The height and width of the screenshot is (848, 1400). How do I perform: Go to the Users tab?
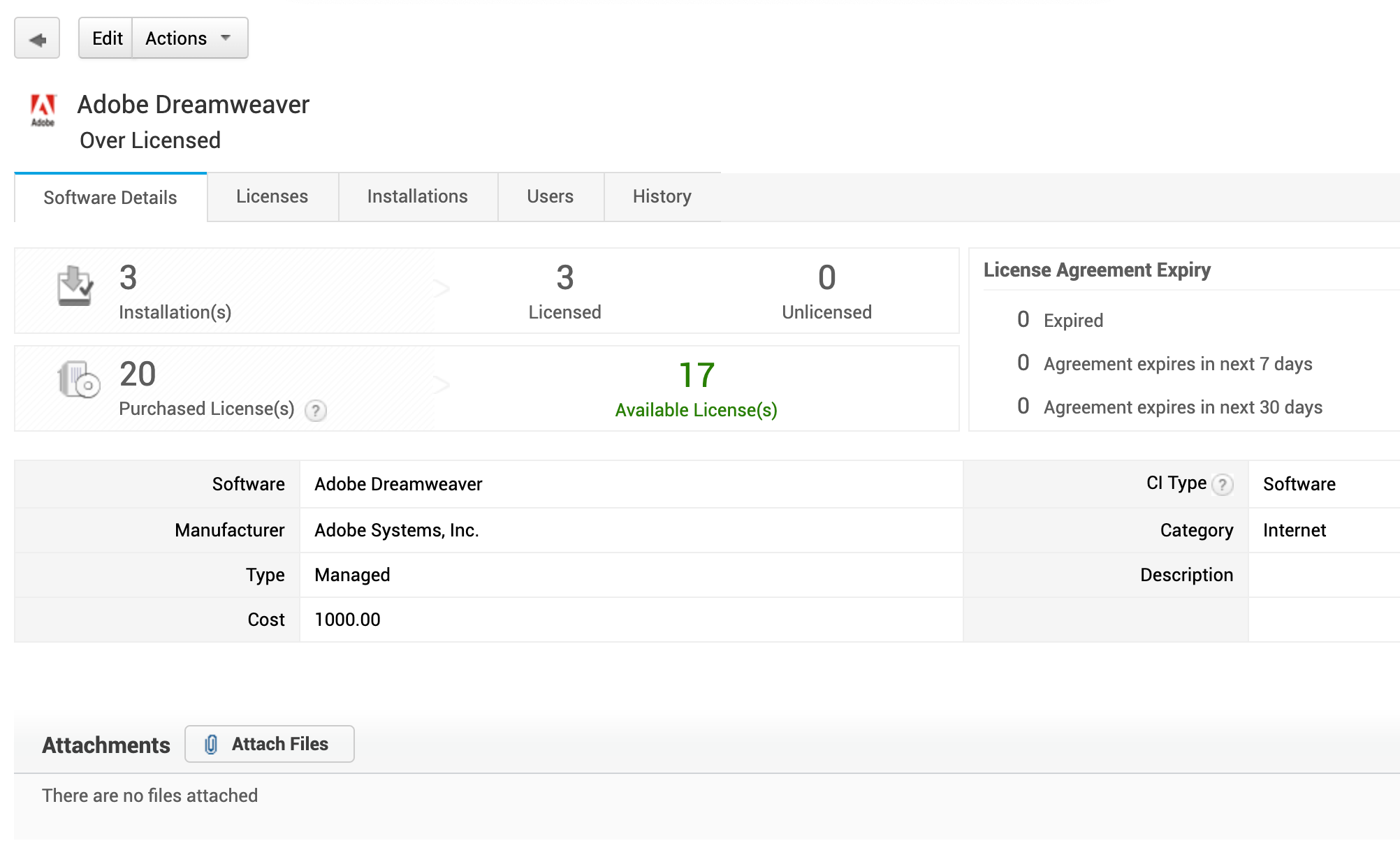tap(550, 197)
